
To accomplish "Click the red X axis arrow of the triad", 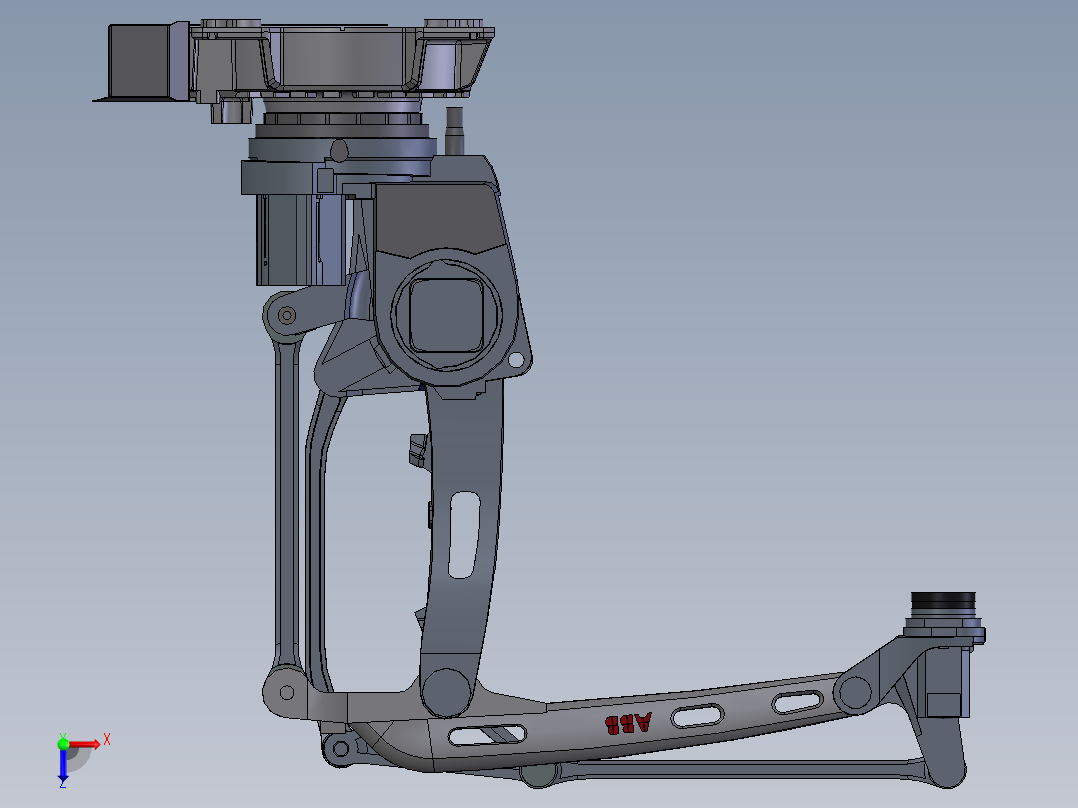I will (87, 745).
